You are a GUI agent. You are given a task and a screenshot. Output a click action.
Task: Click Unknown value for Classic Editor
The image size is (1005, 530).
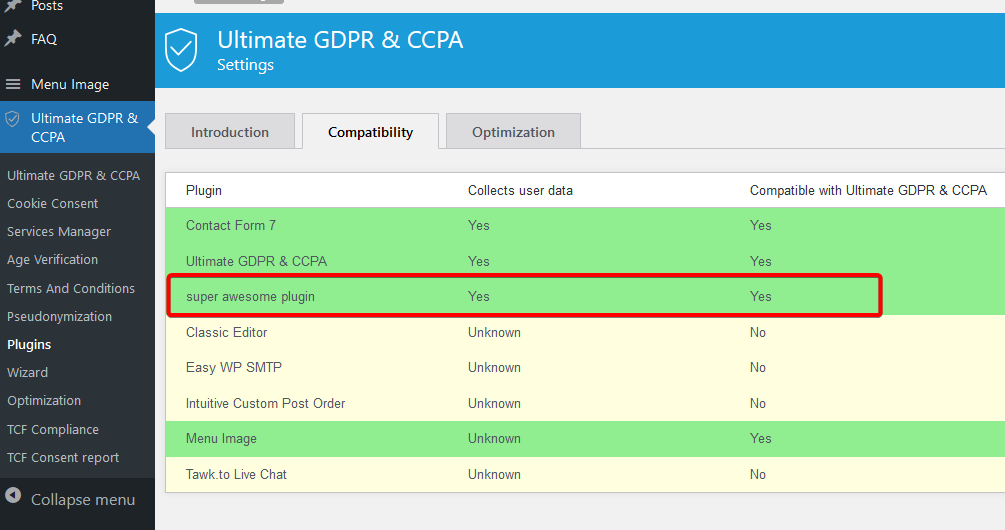[x=494, y=333]
